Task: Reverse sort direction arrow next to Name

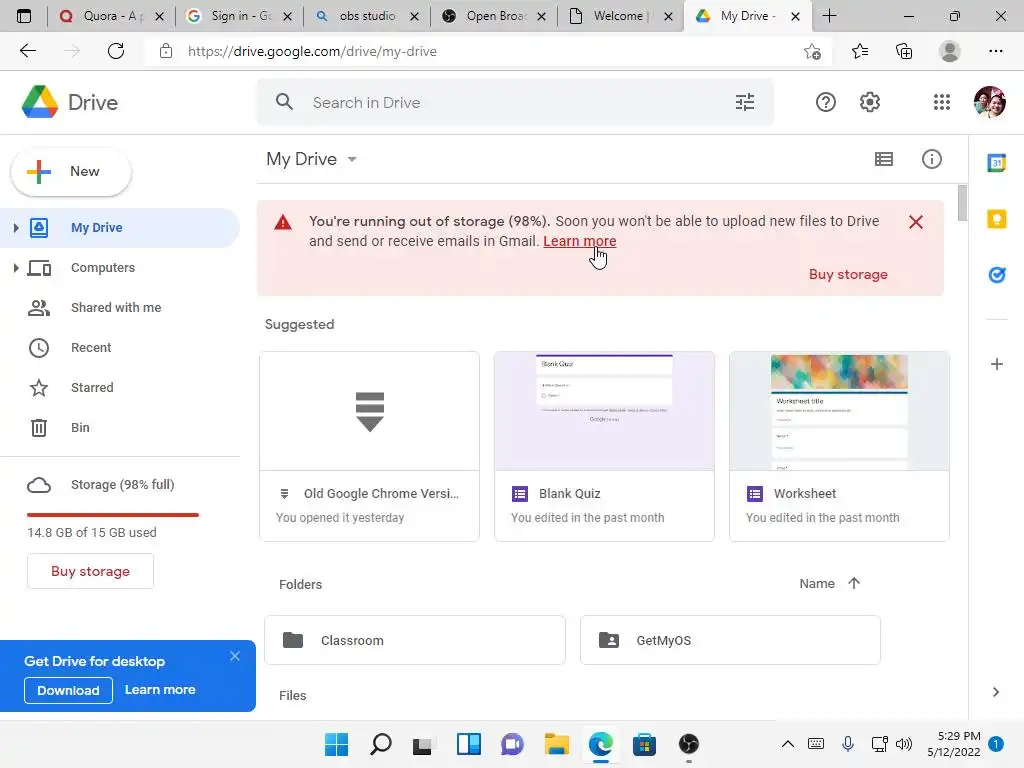Action: point(854,583)
